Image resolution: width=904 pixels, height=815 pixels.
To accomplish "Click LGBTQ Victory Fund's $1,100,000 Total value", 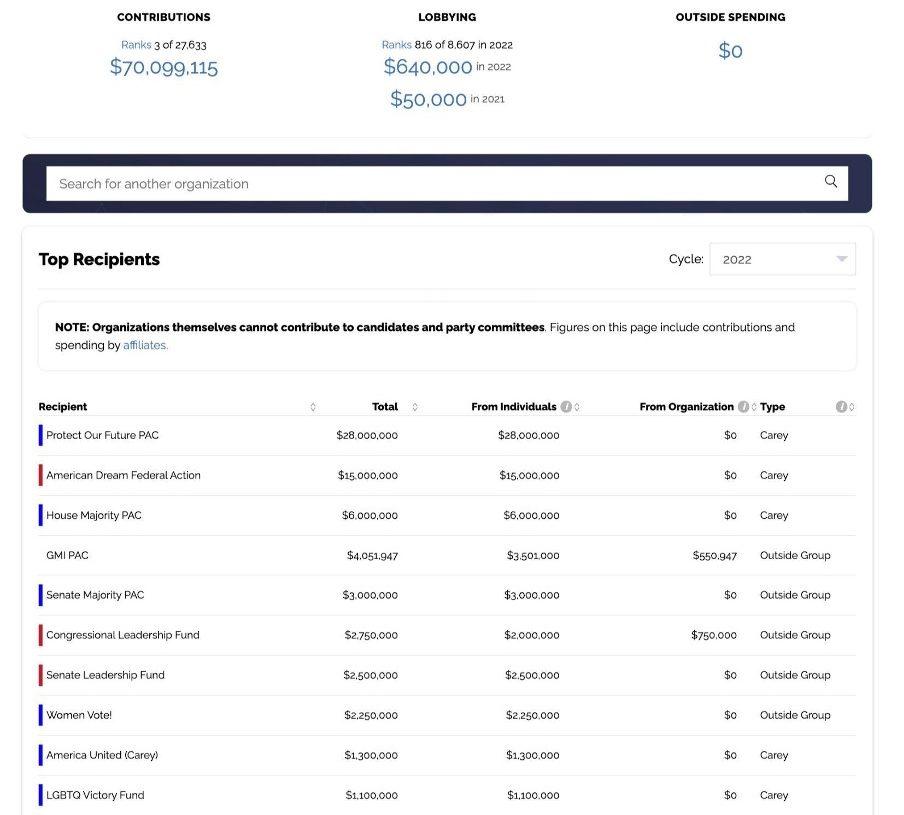I will click(372, 795).
